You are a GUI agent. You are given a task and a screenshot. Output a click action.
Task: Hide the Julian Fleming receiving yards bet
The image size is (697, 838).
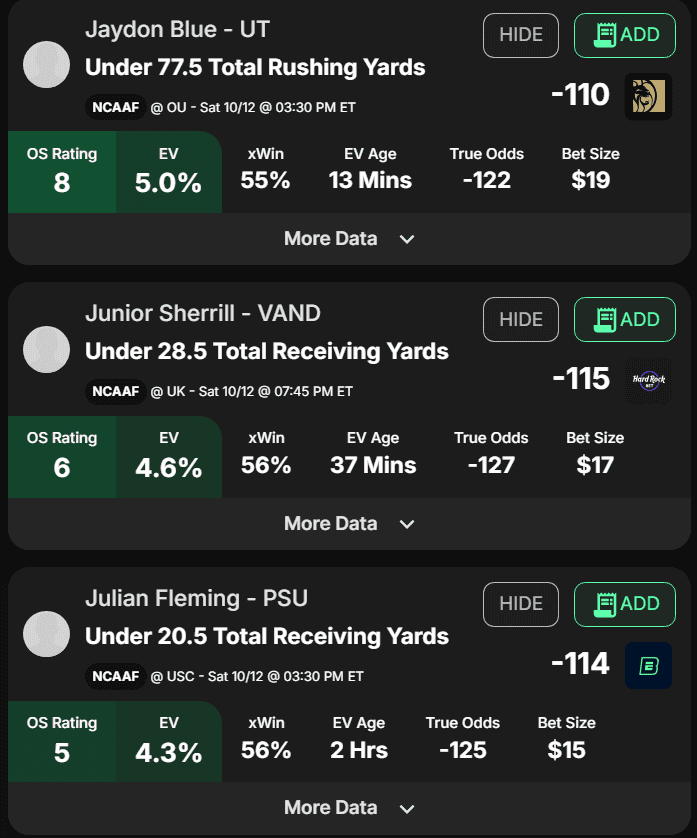click(521, 604)
